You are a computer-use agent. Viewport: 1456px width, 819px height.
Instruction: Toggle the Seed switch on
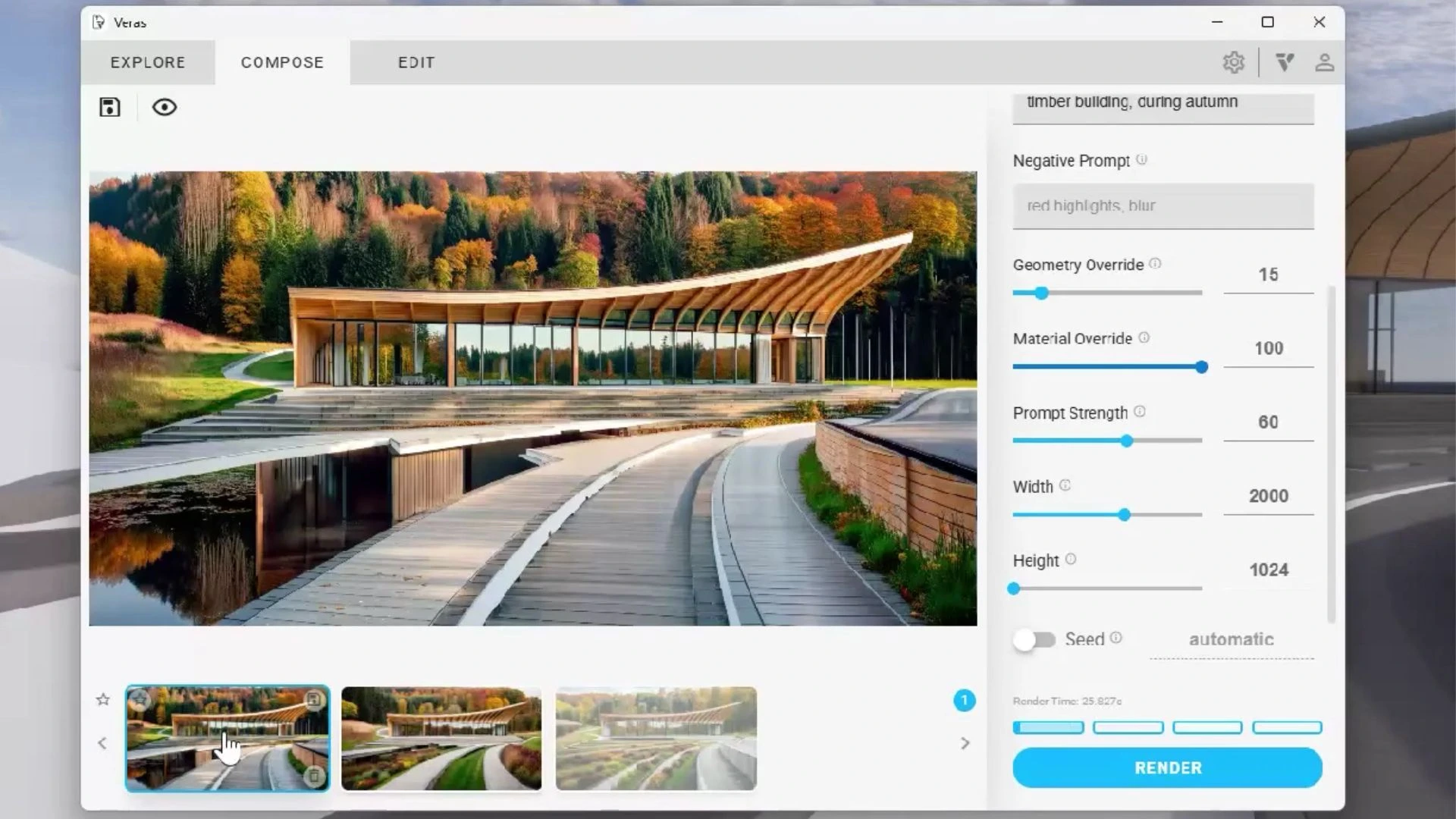[x=1034, y=640]
